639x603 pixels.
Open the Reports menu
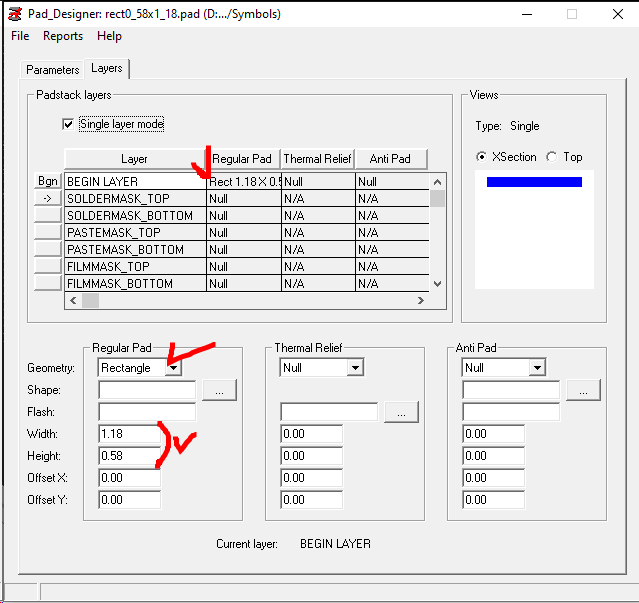(x=63, y=36)
